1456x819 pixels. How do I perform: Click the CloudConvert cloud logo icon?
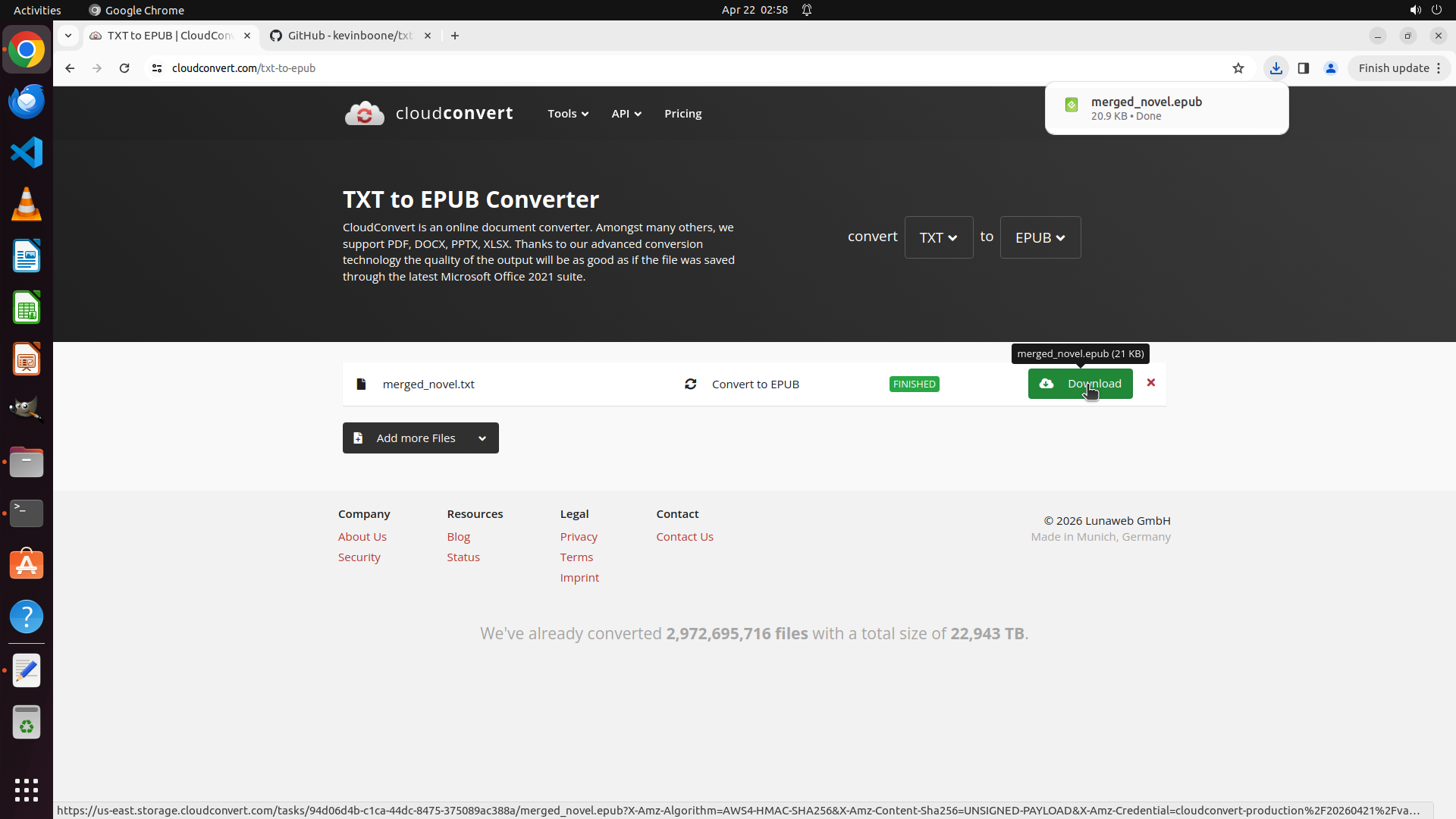pos(365,114)
